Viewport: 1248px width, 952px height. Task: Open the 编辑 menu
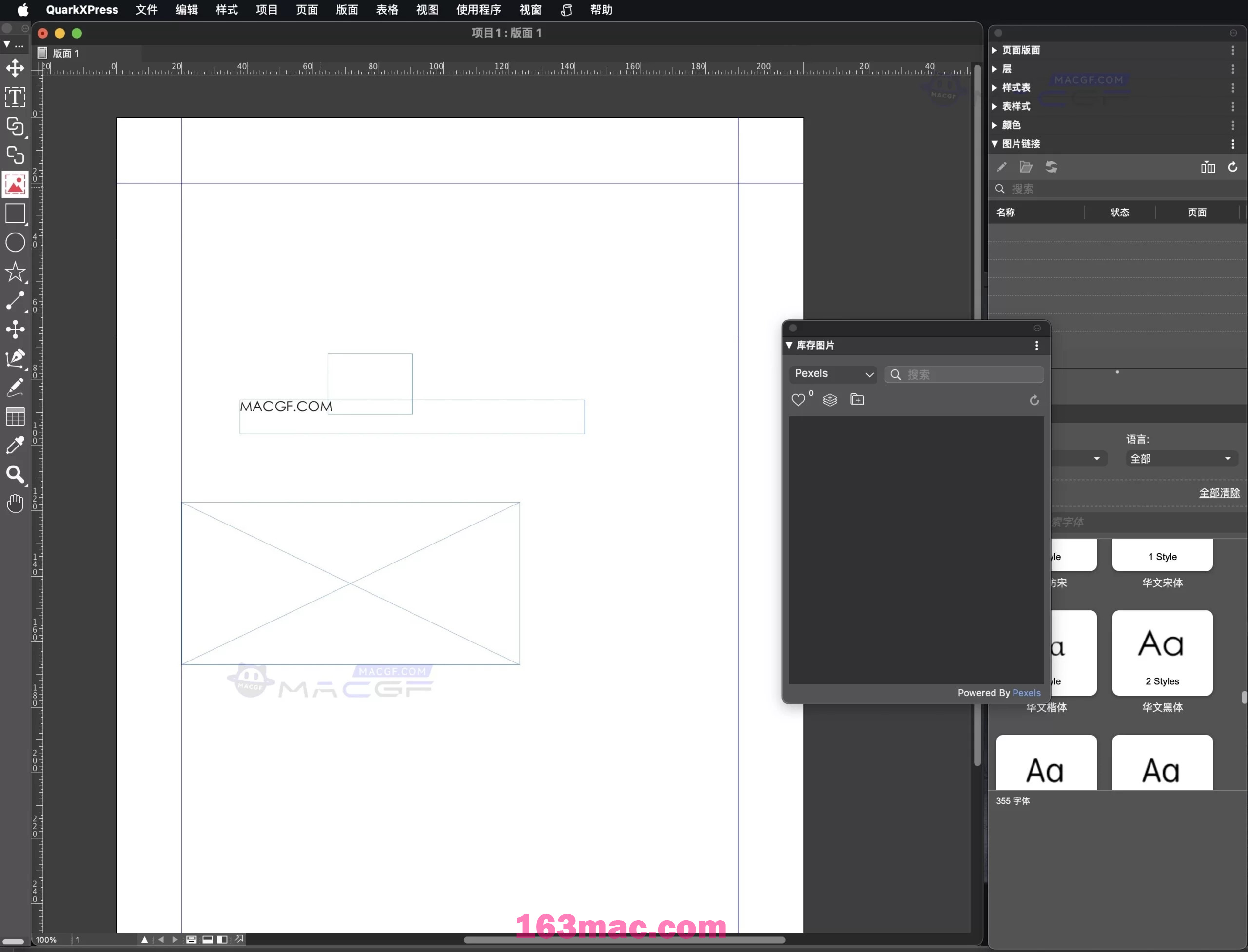click(186, 10)
